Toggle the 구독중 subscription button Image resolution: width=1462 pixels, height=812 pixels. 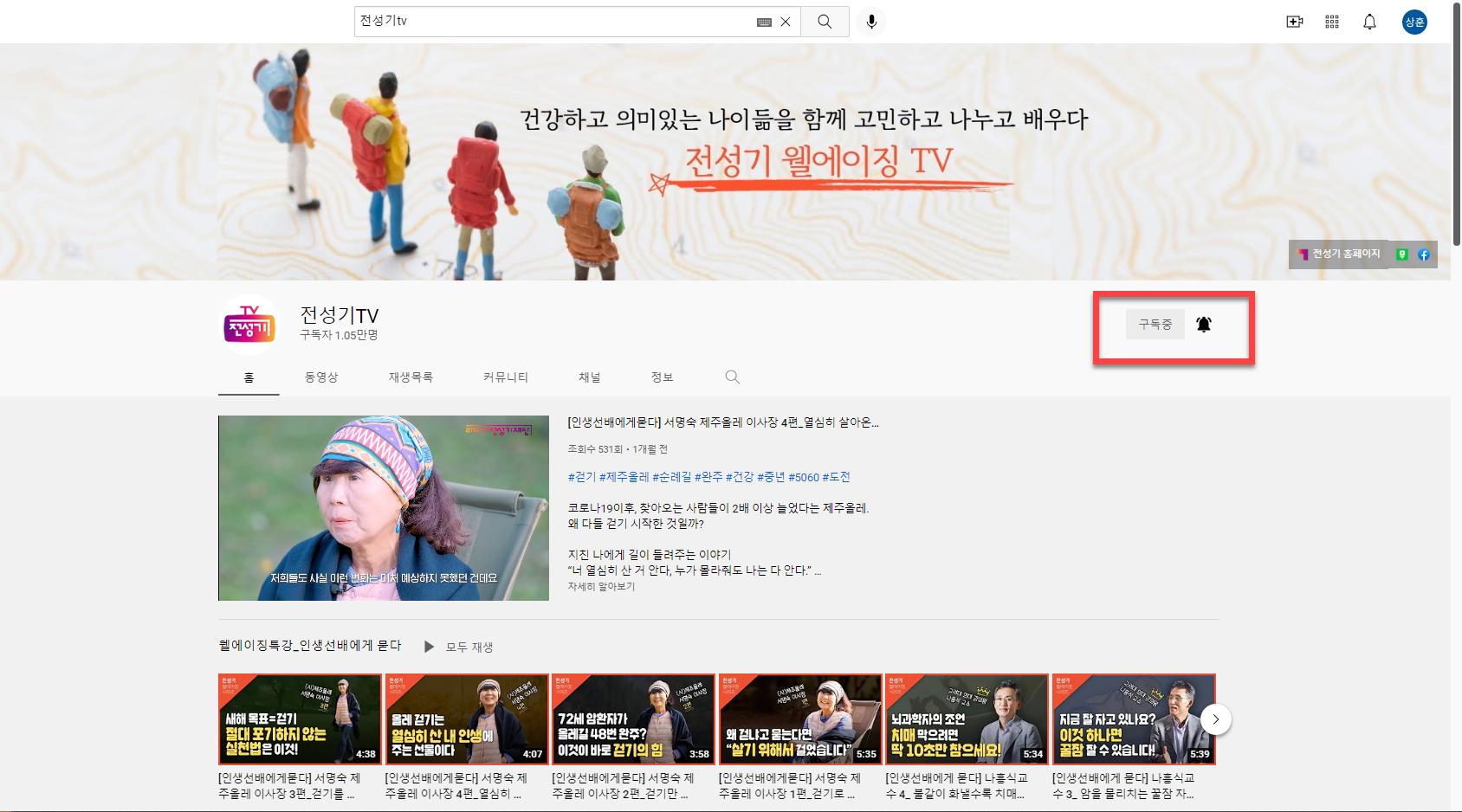[x=1155, y=325]
